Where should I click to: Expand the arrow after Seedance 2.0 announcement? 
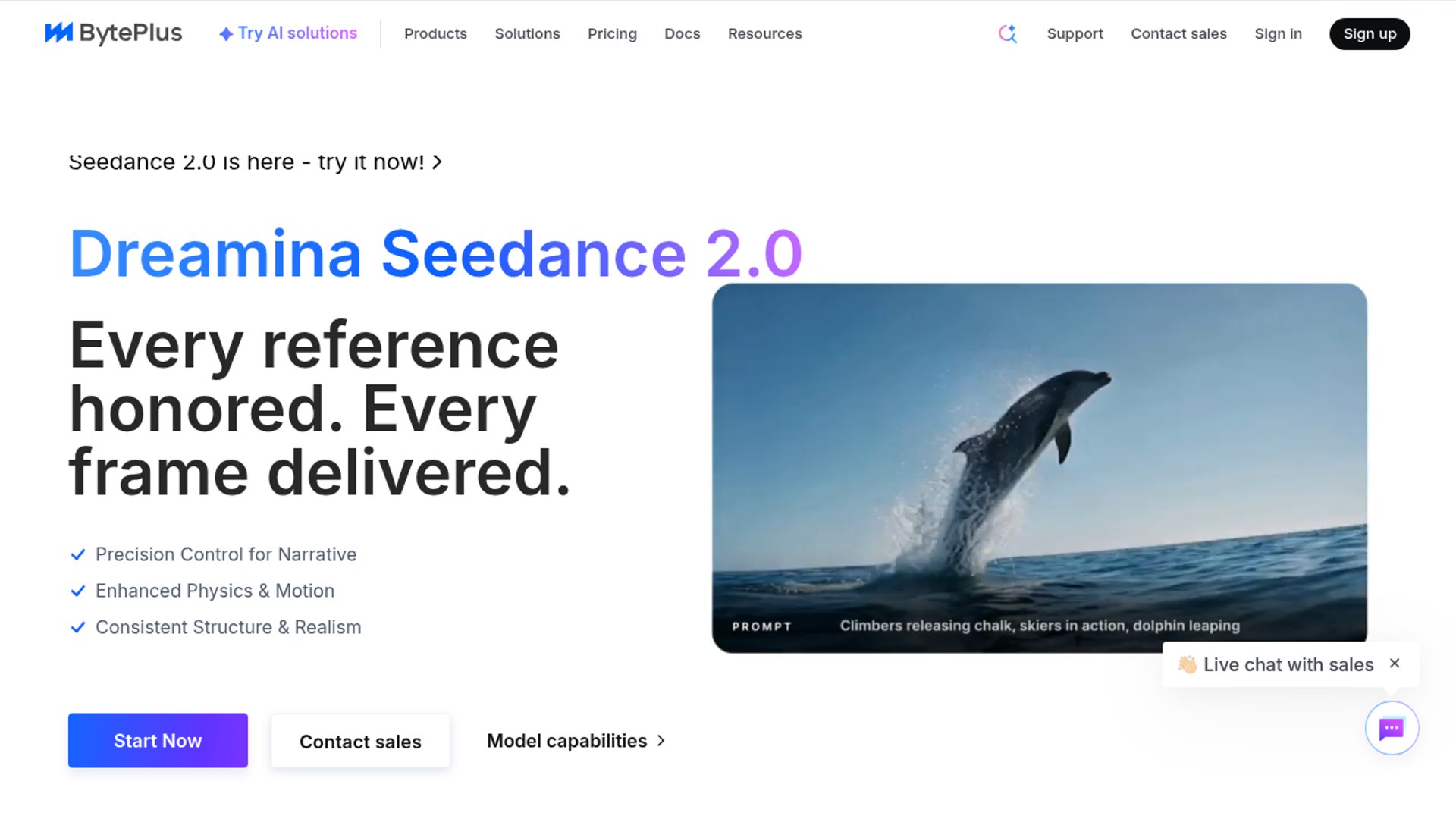pos(438,162)
